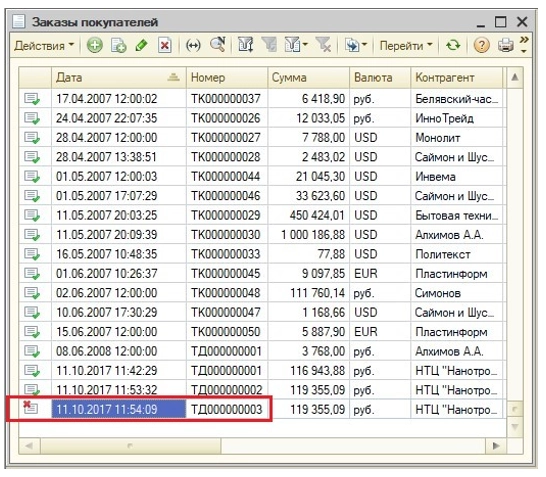Select date cell 08.06.2008 12:00:00
The height and width of the screenshot is (477, 546).
119,351
